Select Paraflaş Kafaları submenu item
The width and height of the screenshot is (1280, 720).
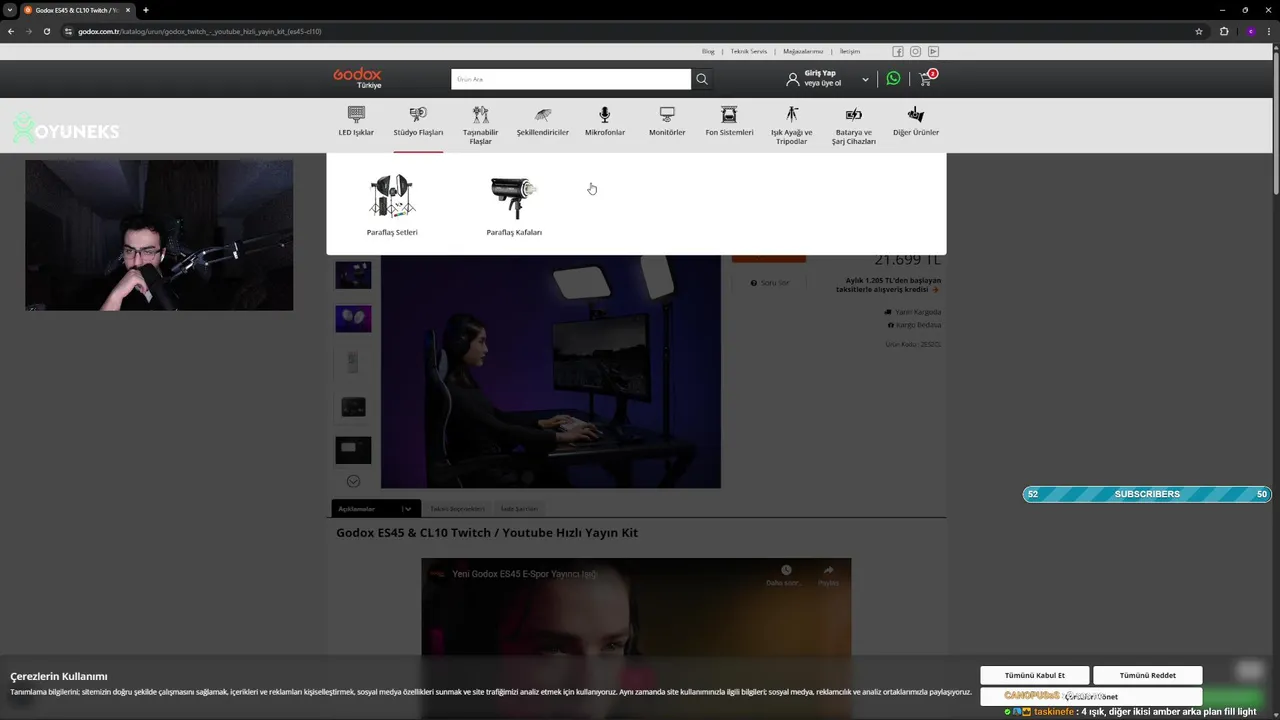pyautogui.click(x=514, y=205)
